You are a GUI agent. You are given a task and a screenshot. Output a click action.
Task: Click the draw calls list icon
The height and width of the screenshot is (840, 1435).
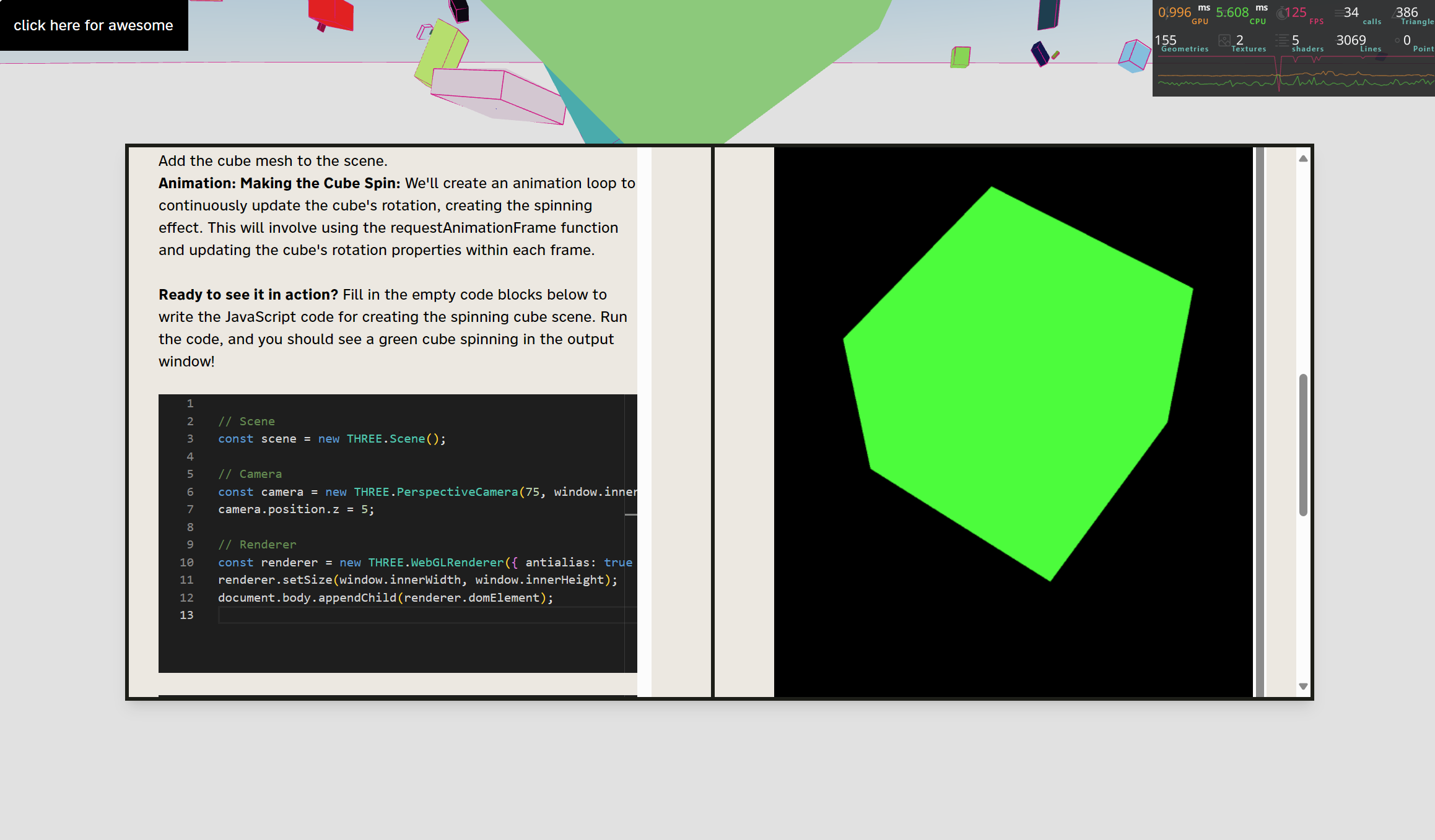[1339, 13]
